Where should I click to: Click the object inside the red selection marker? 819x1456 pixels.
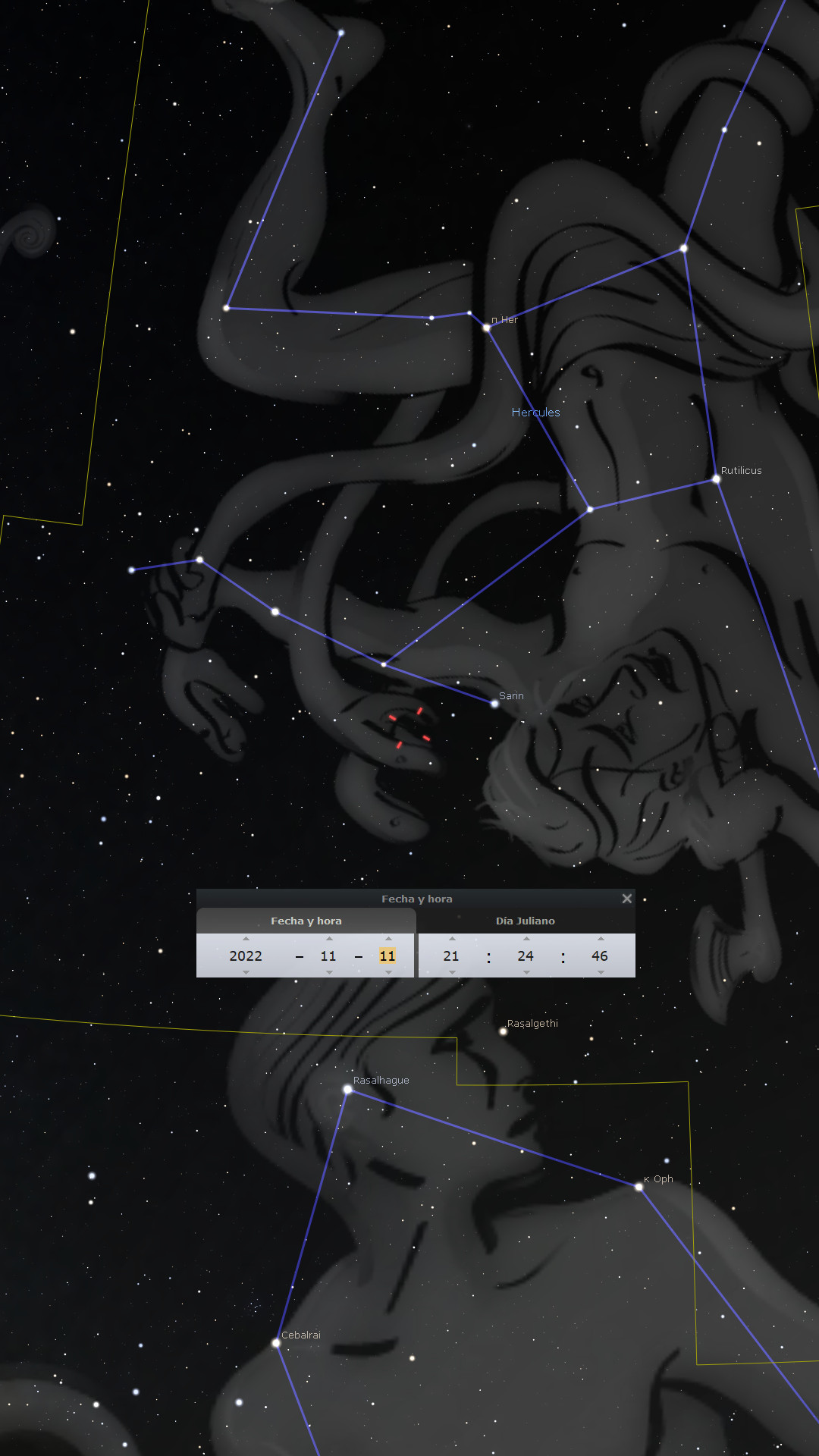(x=409, y=728)
